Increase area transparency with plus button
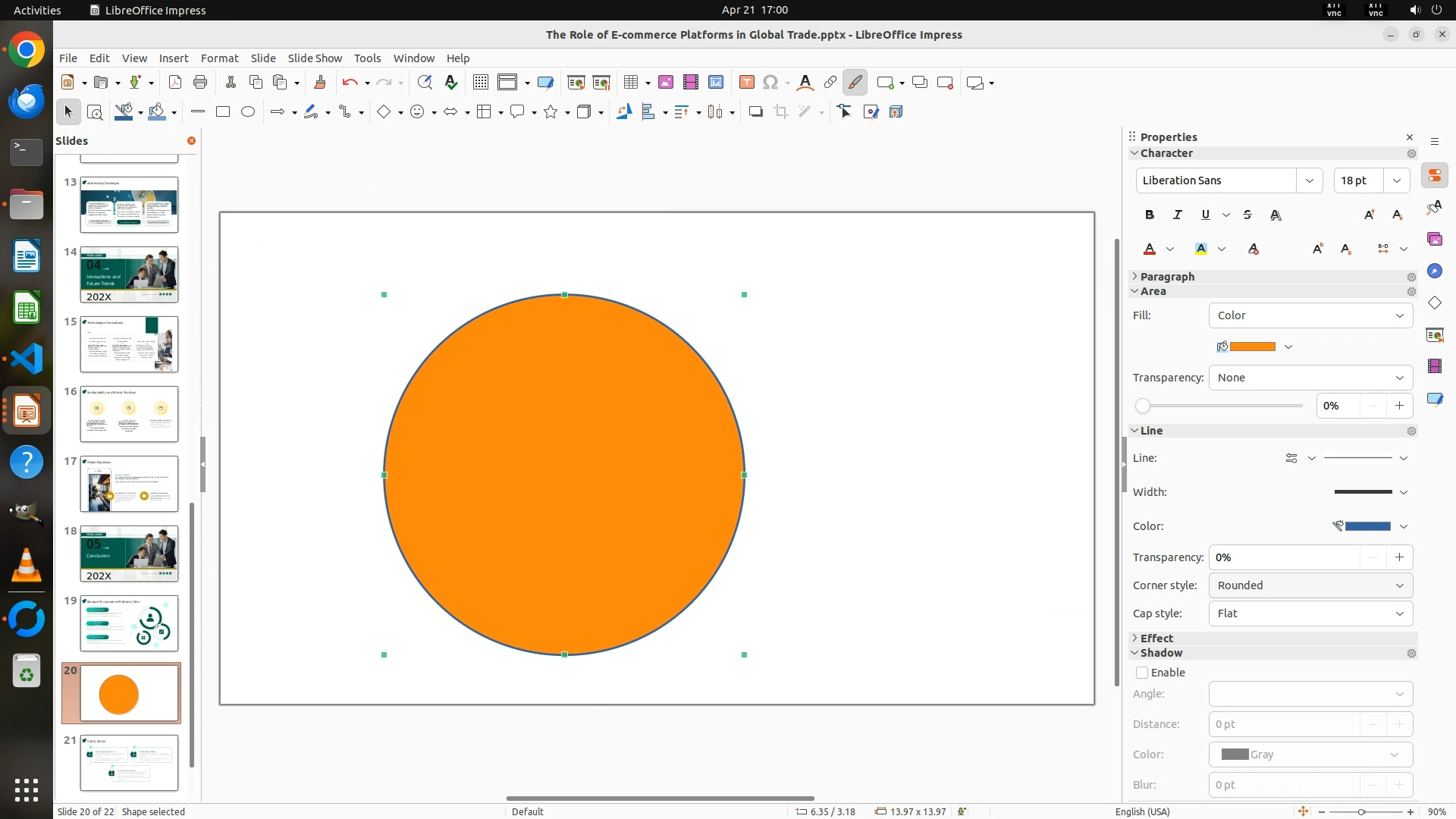 [x=1399, y=406]
